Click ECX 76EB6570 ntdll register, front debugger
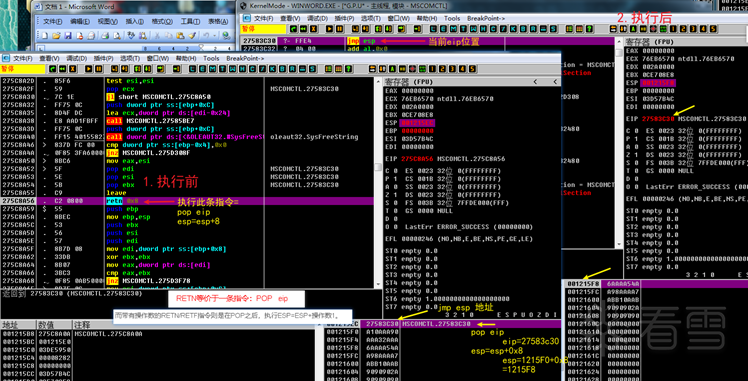Screen dimensions: 748x381 439,99
